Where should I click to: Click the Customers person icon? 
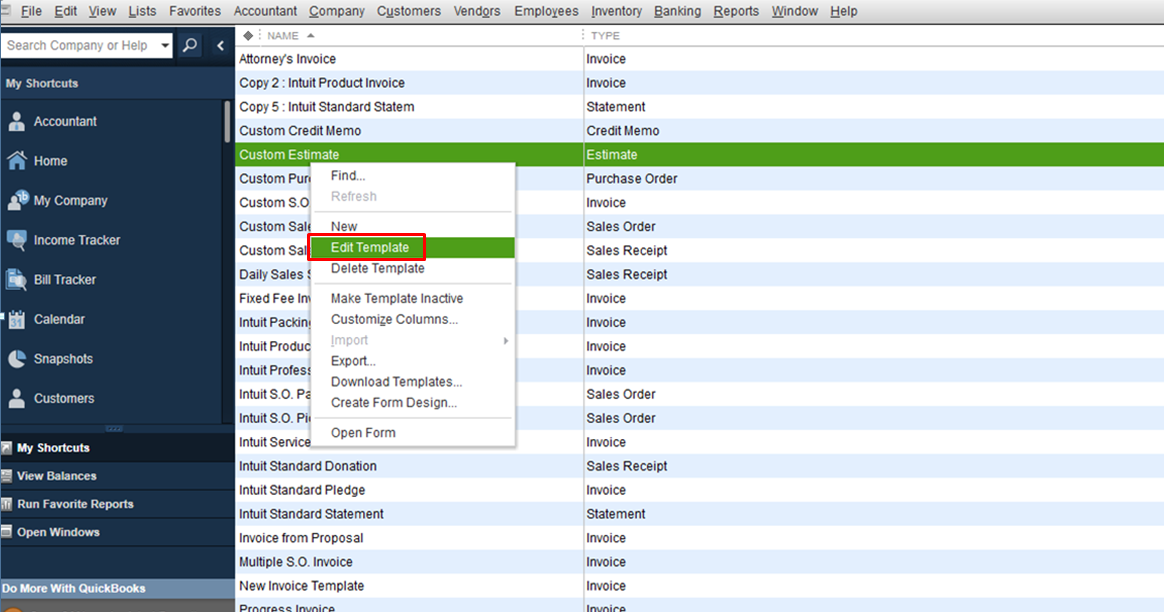(x=16, y=399)
